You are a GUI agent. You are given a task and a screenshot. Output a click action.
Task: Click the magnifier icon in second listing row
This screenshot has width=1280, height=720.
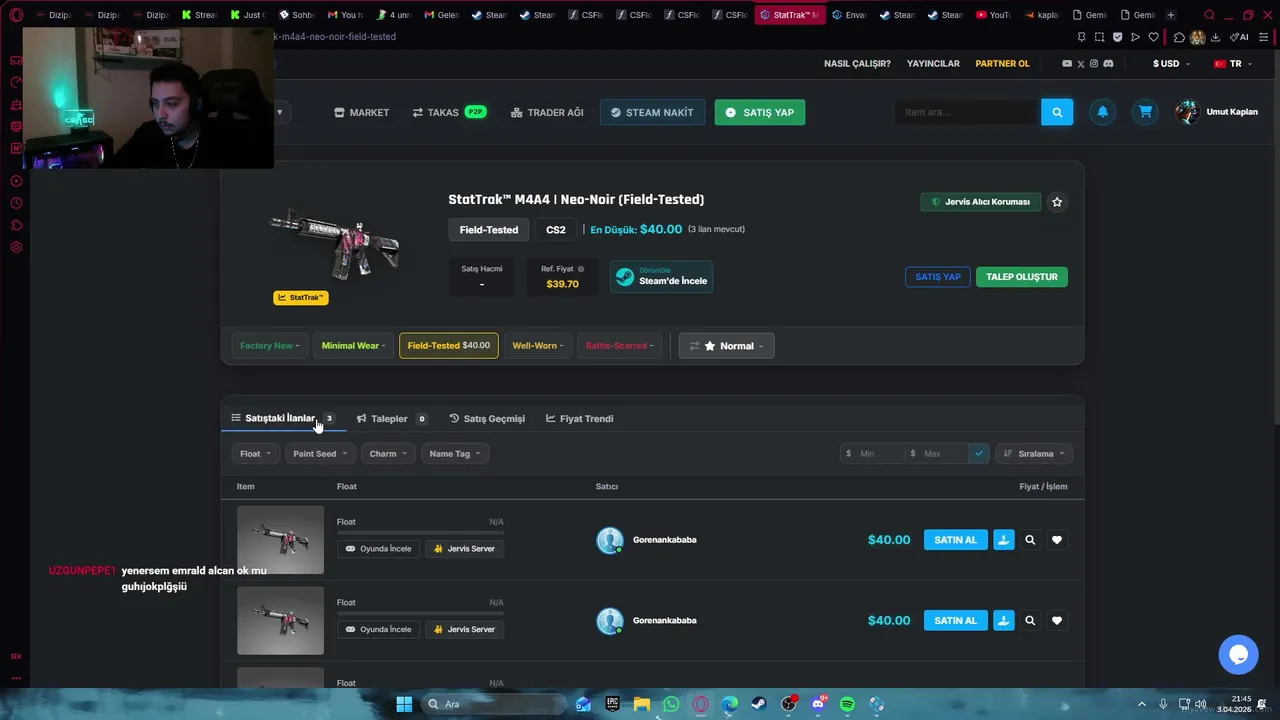coord(1030,621)
